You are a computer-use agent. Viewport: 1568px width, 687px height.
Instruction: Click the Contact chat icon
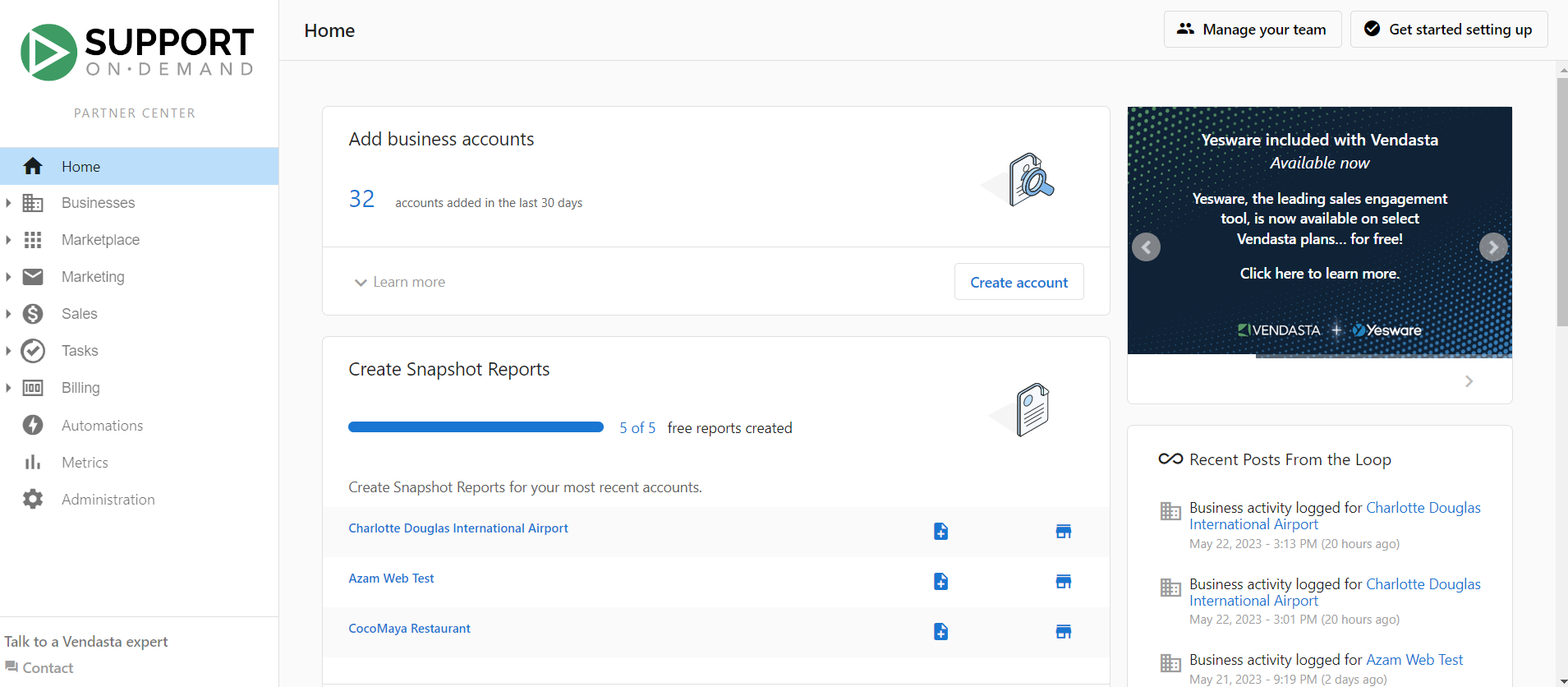coord(11,666)
